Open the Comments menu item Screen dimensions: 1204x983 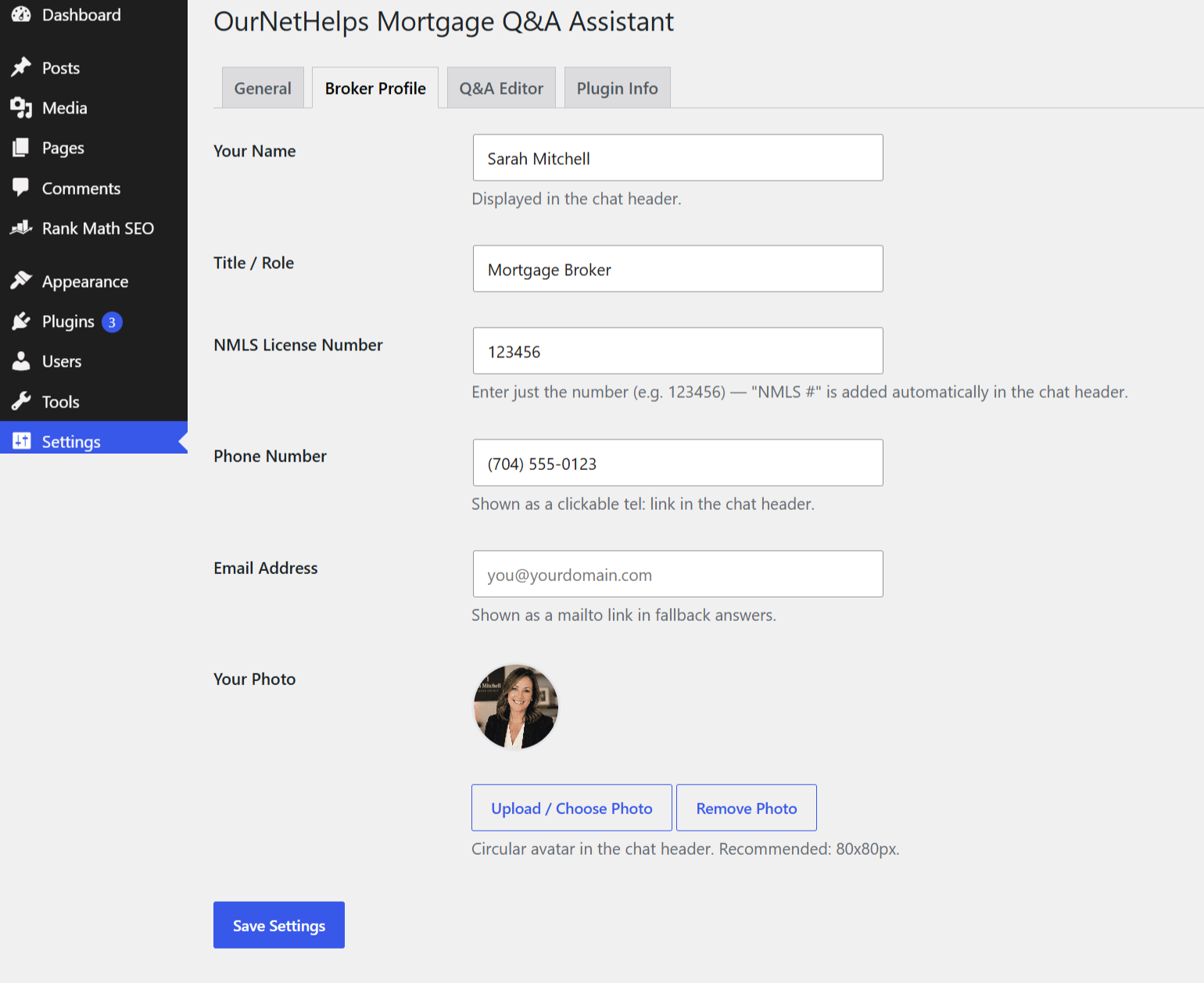pyautogui.click(x=81, y=188)
